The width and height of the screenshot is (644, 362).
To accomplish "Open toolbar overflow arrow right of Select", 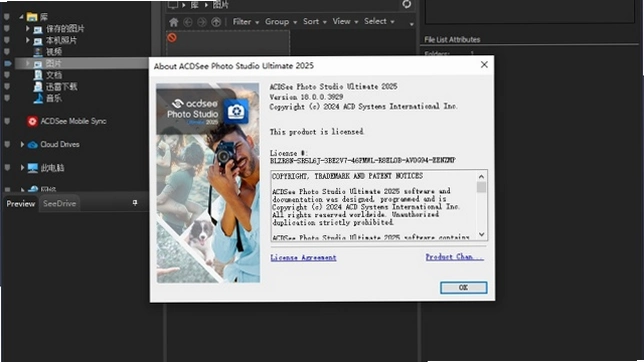I will click(411, 25).
